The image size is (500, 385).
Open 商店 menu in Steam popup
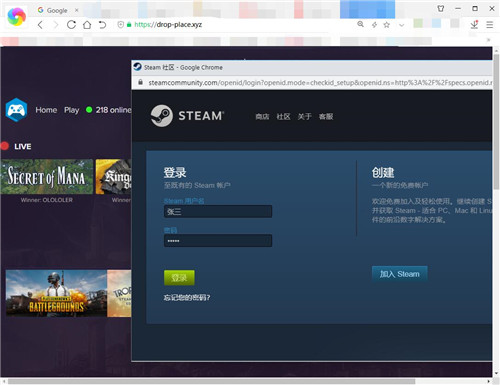262,116
